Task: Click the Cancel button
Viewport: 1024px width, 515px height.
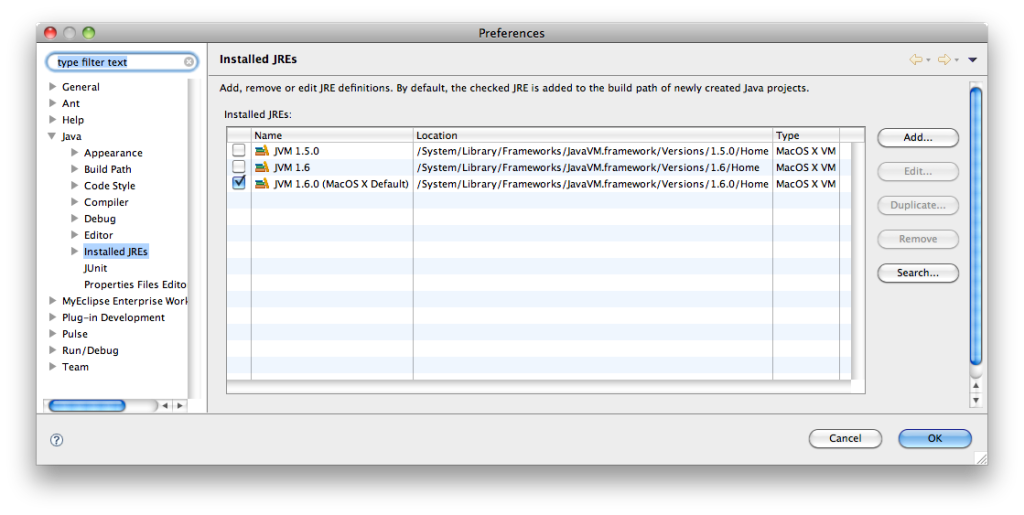Action: [845, 439]
